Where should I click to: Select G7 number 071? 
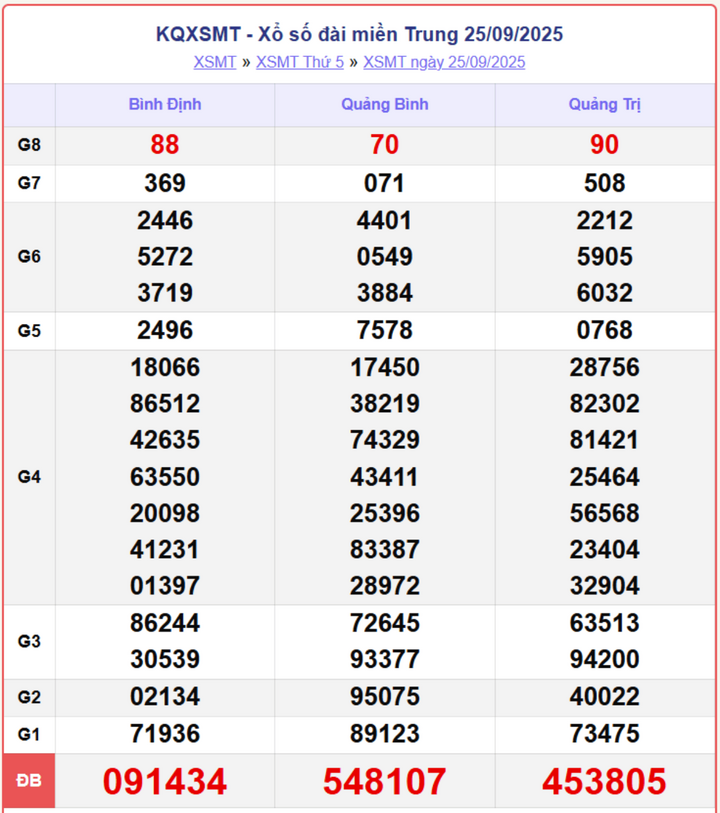[384, 183]
